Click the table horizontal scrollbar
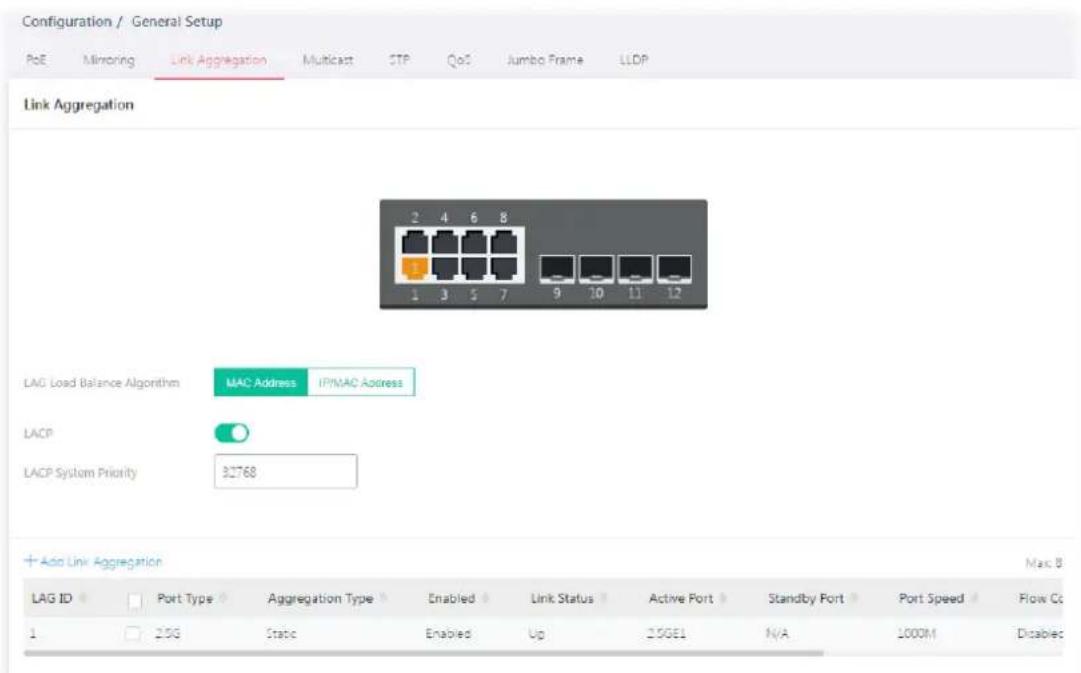The image size is (1081, 673). (423, 653)
